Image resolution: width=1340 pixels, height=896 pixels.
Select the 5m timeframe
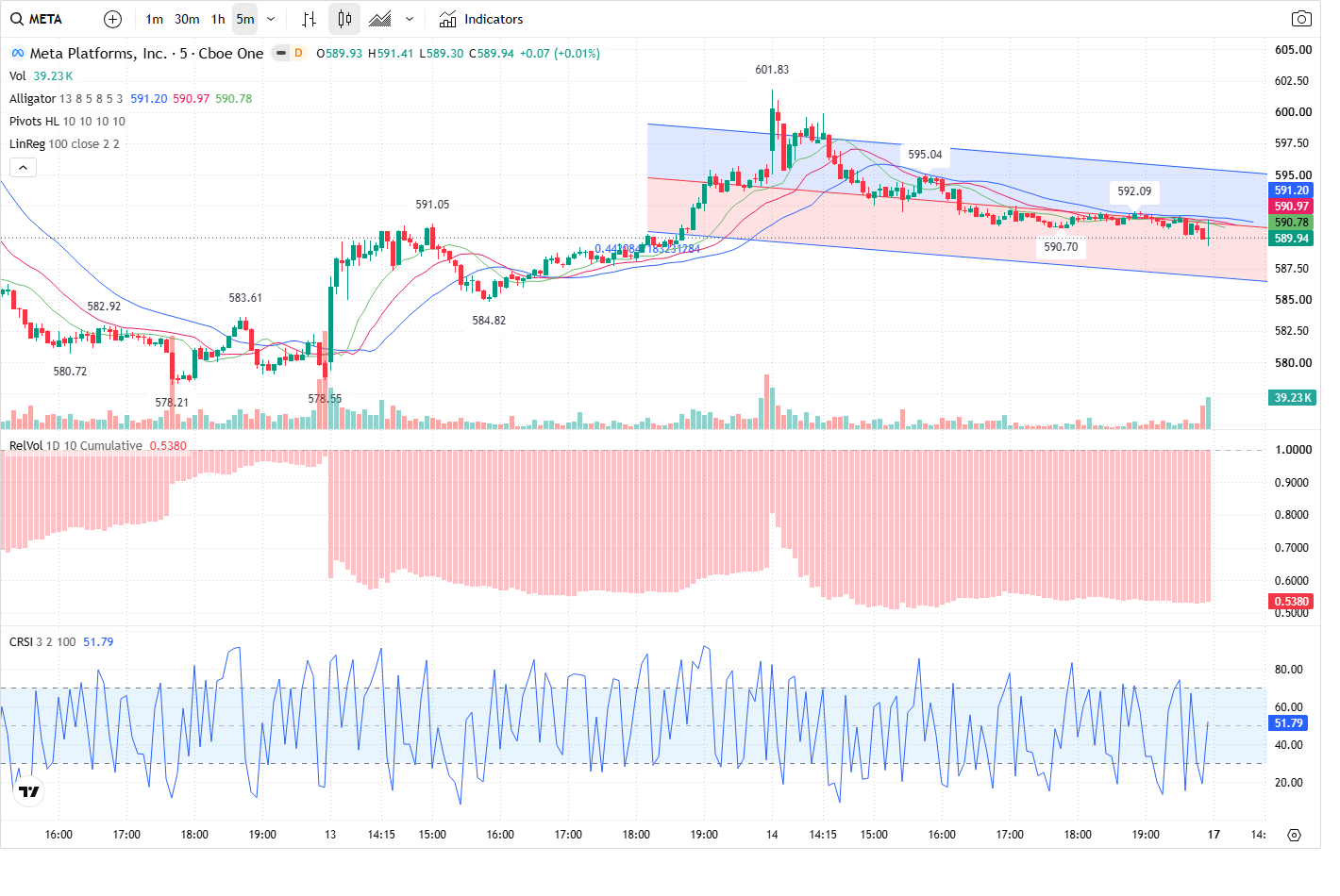click(x=245, y=19)
